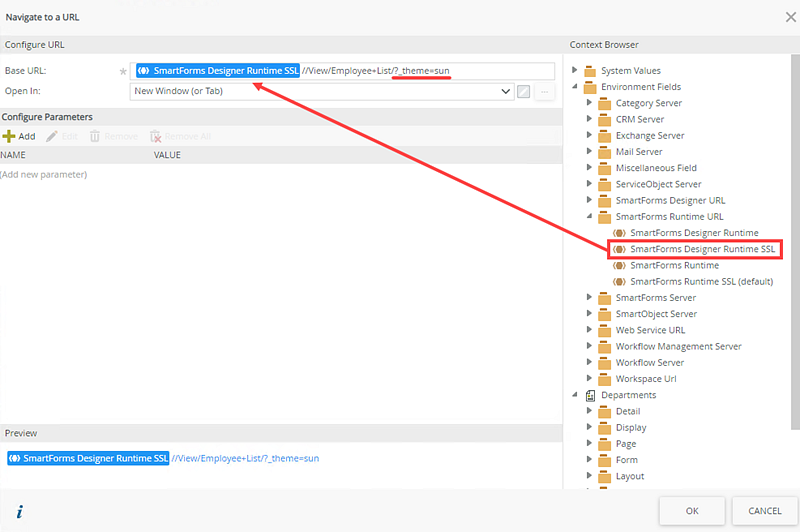Click Add parameter button label

click(27, 136)
